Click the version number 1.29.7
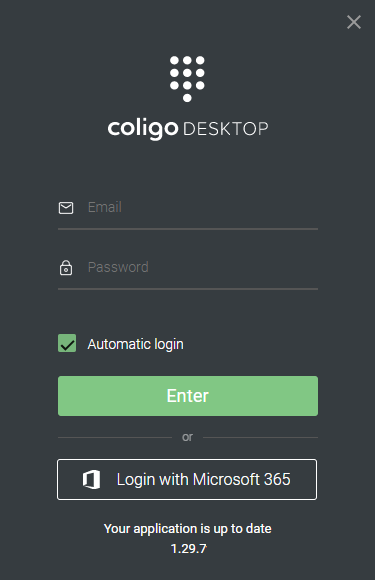 click(x=189, y=549)
